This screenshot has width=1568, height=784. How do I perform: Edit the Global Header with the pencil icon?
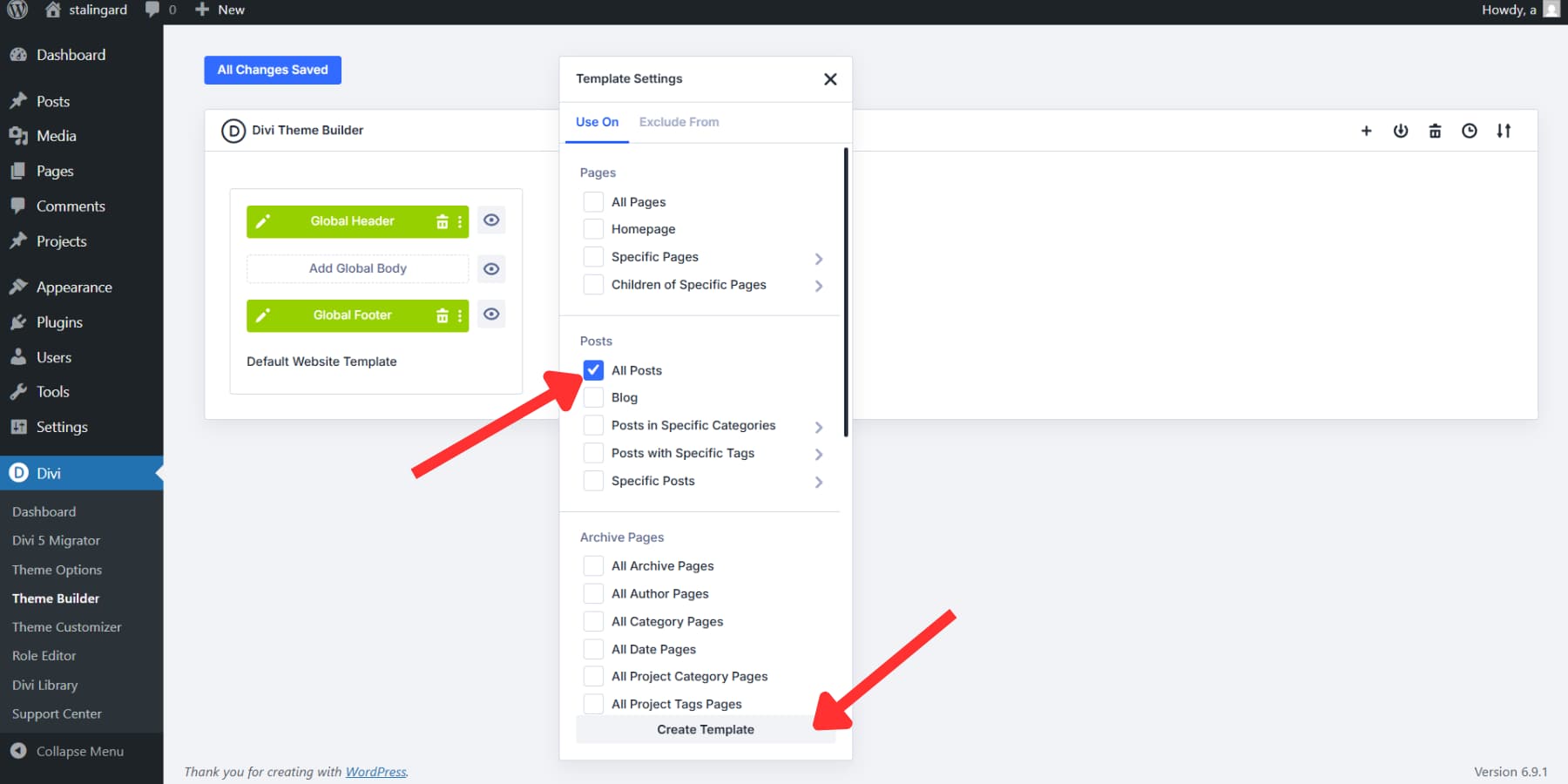(263, 221)
